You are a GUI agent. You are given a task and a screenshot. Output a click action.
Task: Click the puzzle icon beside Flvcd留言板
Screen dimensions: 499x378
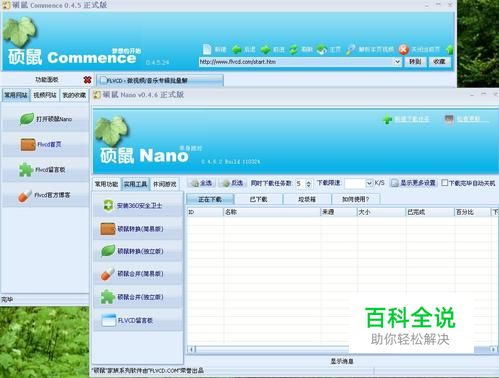tap(26, 170)
